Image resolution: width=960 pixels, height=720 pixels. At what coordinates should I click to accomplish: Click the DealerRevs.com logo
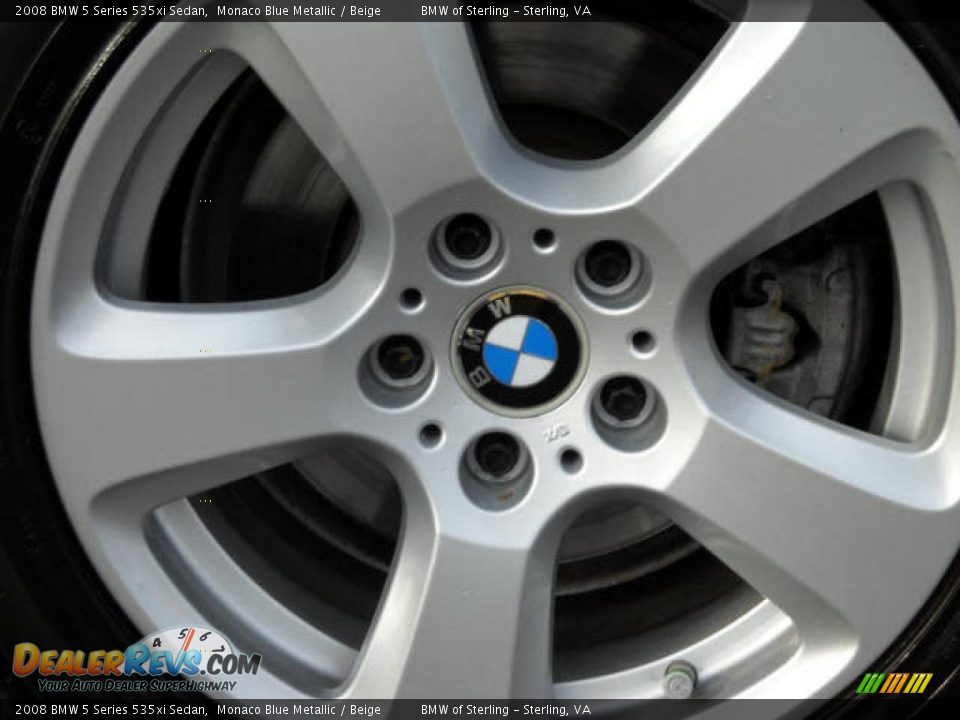pos(137,659)
